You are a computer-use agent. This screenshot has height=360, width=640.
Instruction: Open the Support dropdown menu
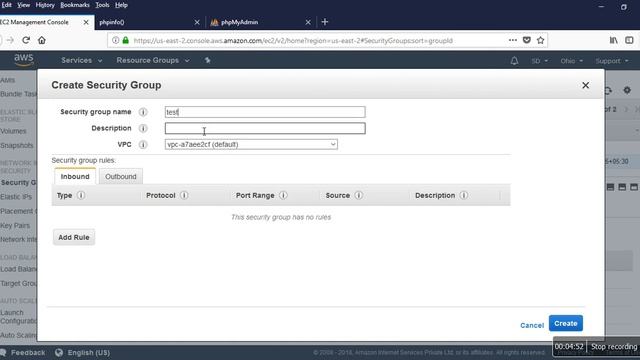(611, 61)
